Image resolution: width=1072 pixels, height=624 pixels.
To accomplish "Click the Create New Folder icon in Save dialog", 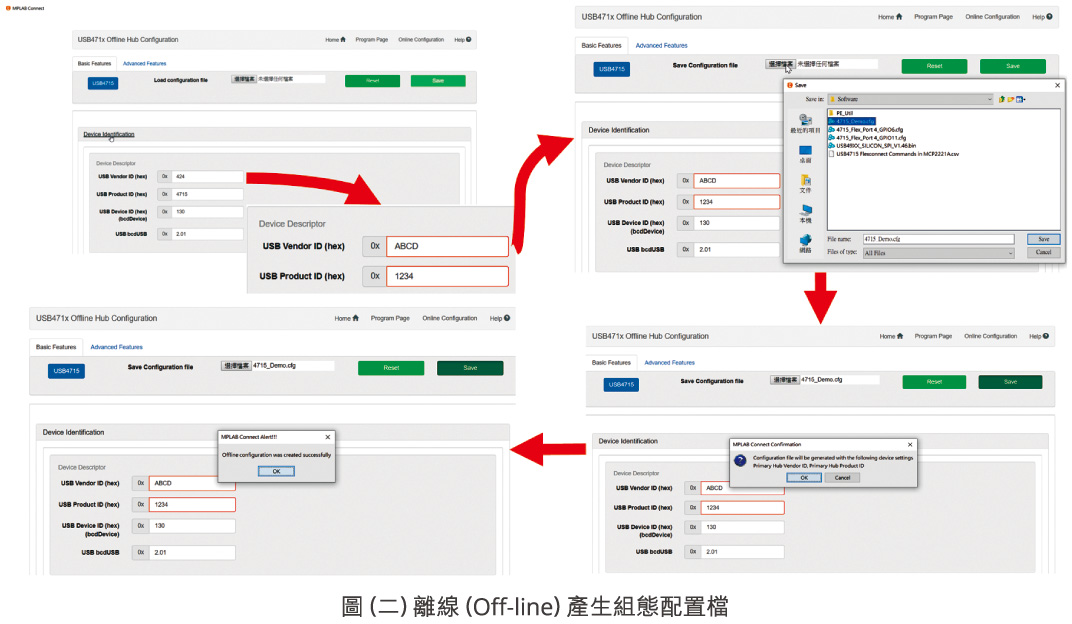I will pyautogui.click(x=1012, y=99).
